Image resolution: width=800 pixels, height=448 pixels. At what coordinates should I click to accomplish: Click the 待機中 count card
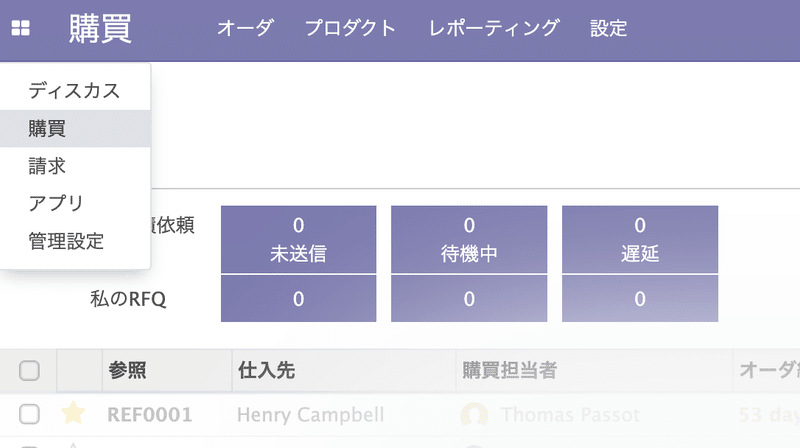point(469,239)
